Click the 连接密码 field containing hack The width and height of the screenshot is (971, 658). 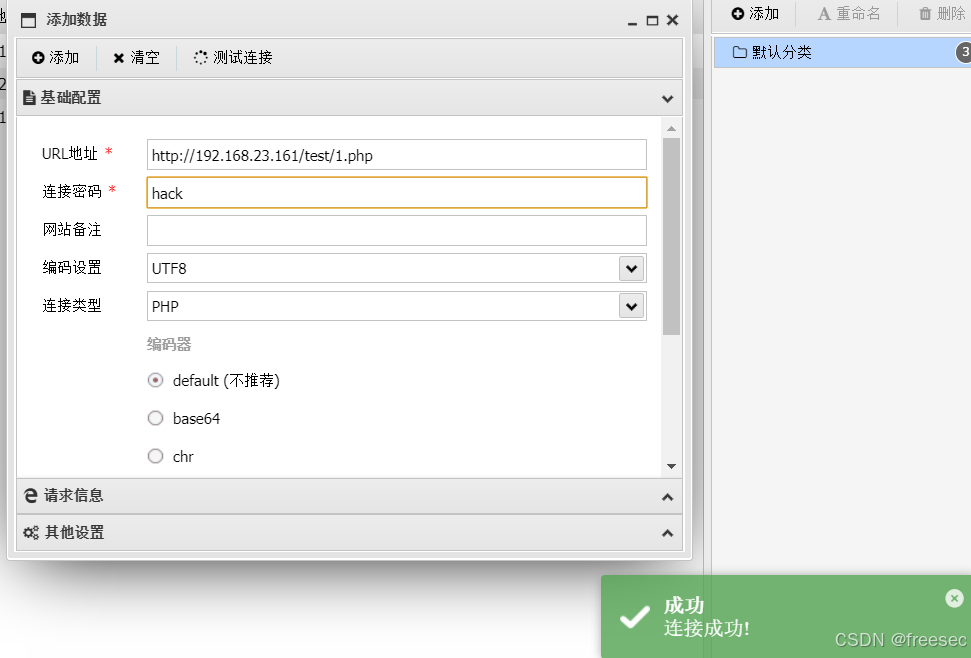click(396, 193)
